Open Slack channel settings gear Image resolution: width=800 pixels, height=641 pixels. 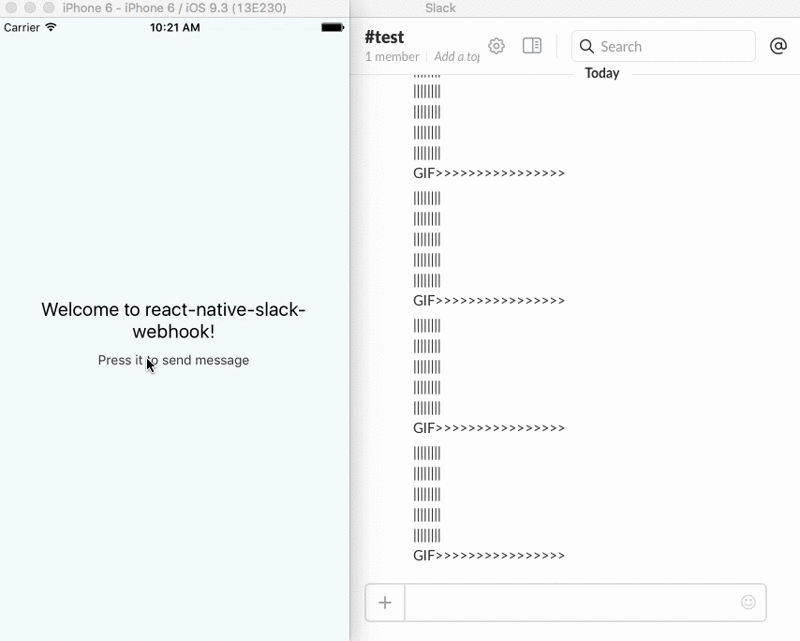click(x=496, y=46)
